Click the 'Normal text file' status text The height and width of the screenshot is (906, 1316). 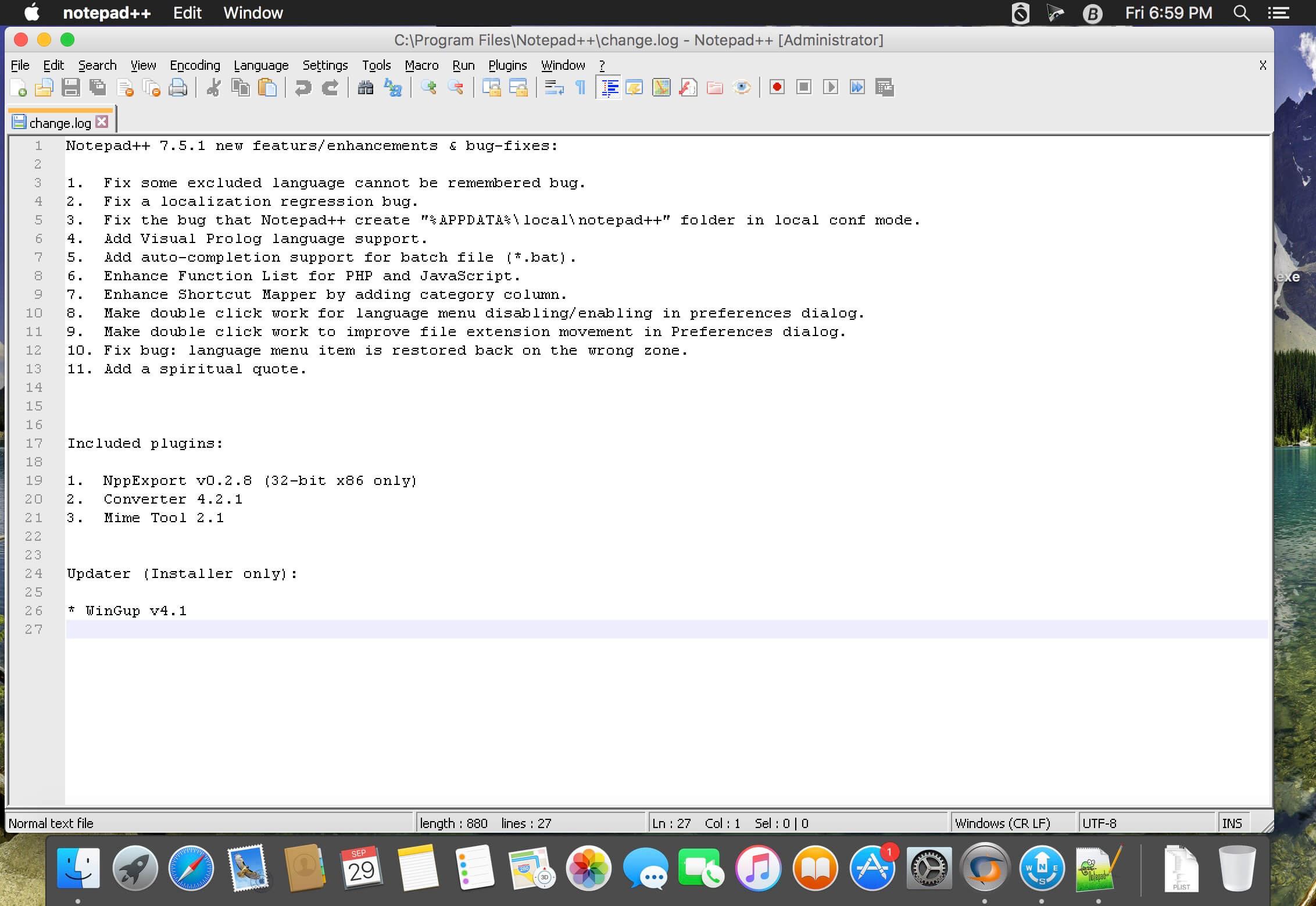pyautogui.click(x=51, y=823)
